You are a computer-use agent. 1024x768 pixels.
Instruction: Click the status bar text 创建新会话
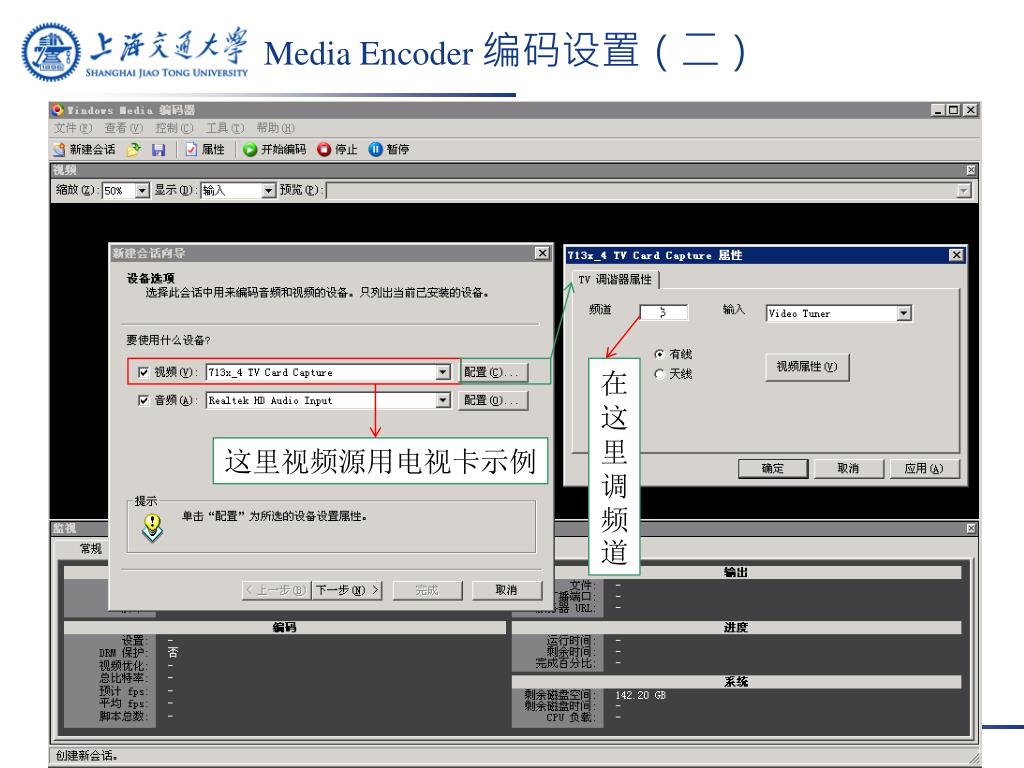[x=86, y=756]
